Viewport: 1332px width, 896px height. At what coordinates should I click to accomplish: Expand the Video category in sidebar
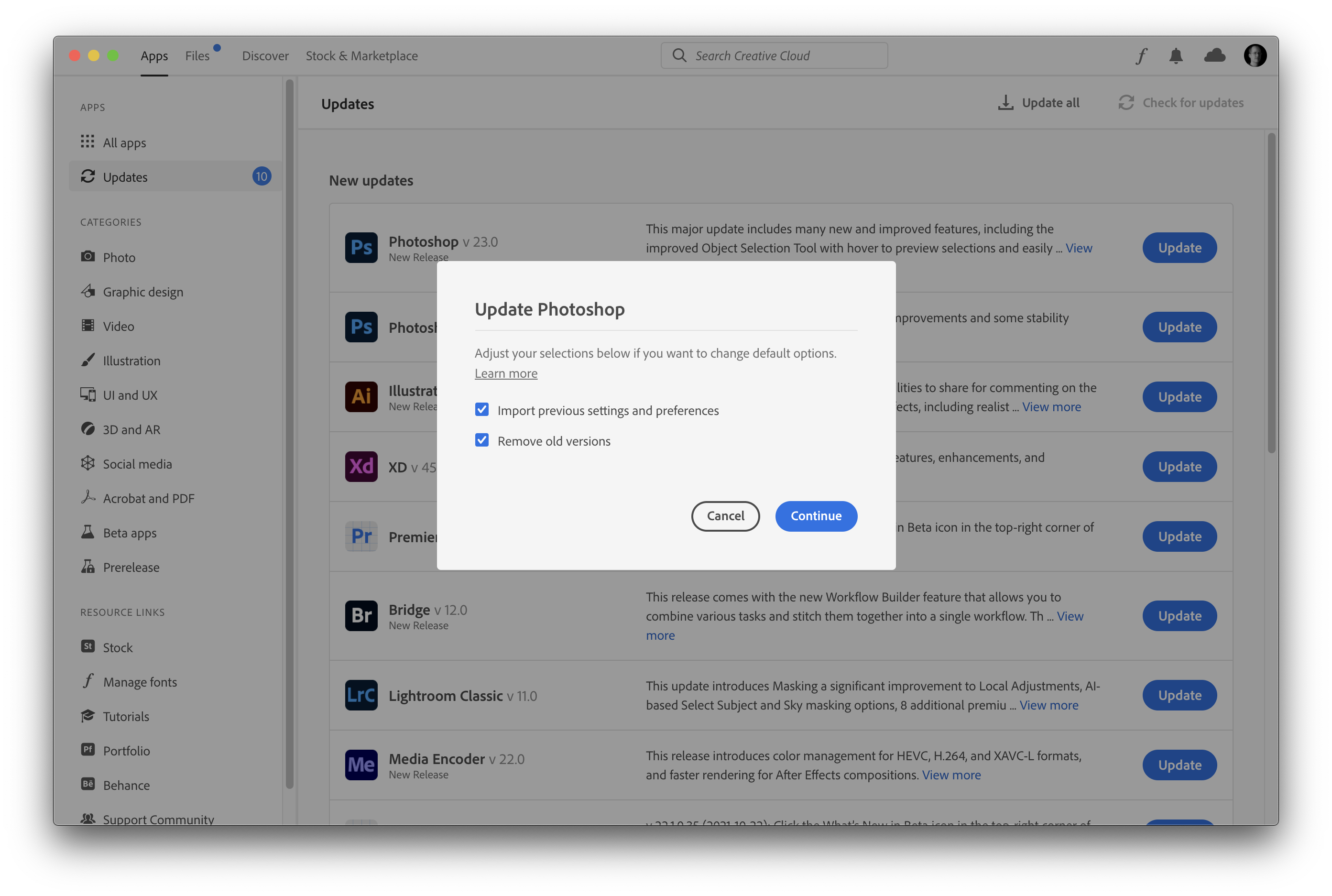[x=118, y=326]
